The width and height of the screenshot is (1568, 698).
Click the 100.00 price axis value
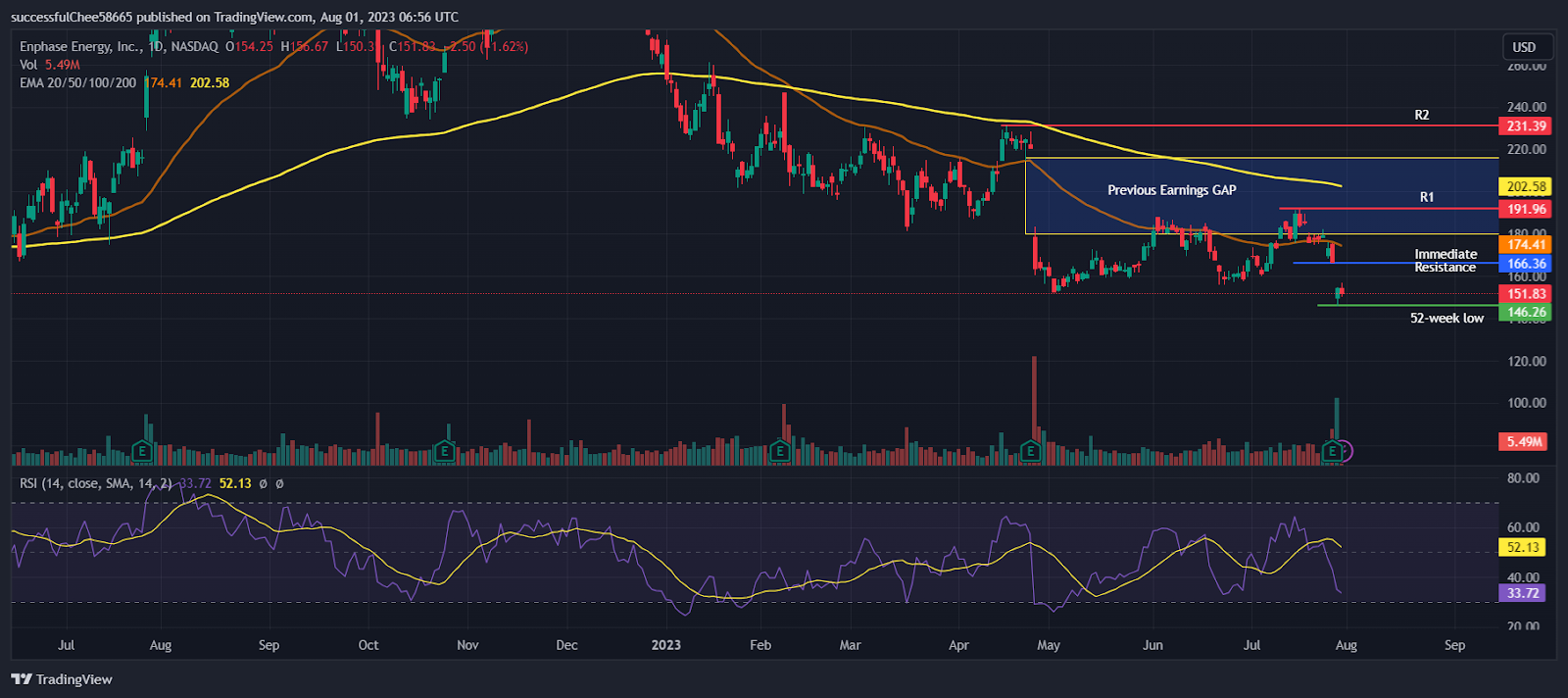tap(1527, 403)
